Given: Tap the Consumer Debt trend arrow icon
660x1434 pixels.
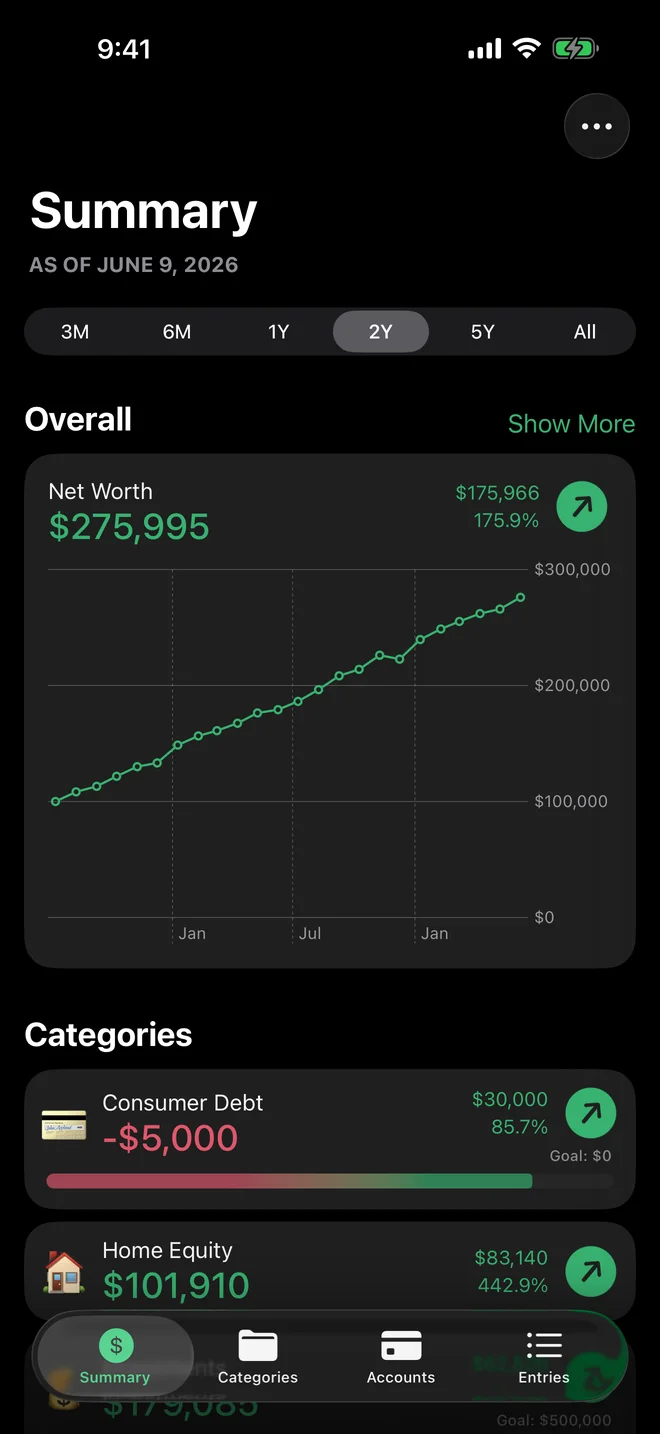Looking at the screenshot, I should click(591, 1112).
